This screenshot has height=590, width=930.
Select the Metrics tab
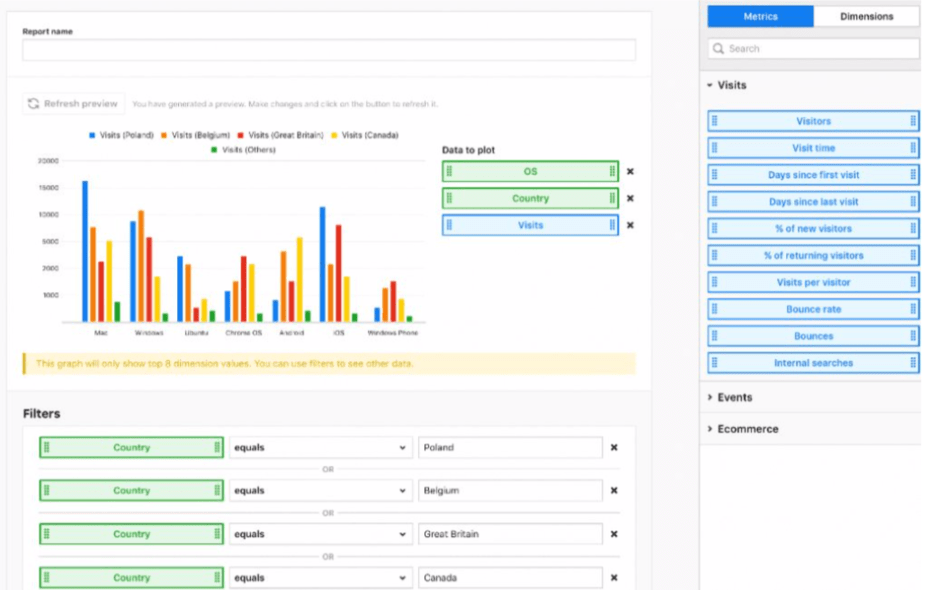760,17
